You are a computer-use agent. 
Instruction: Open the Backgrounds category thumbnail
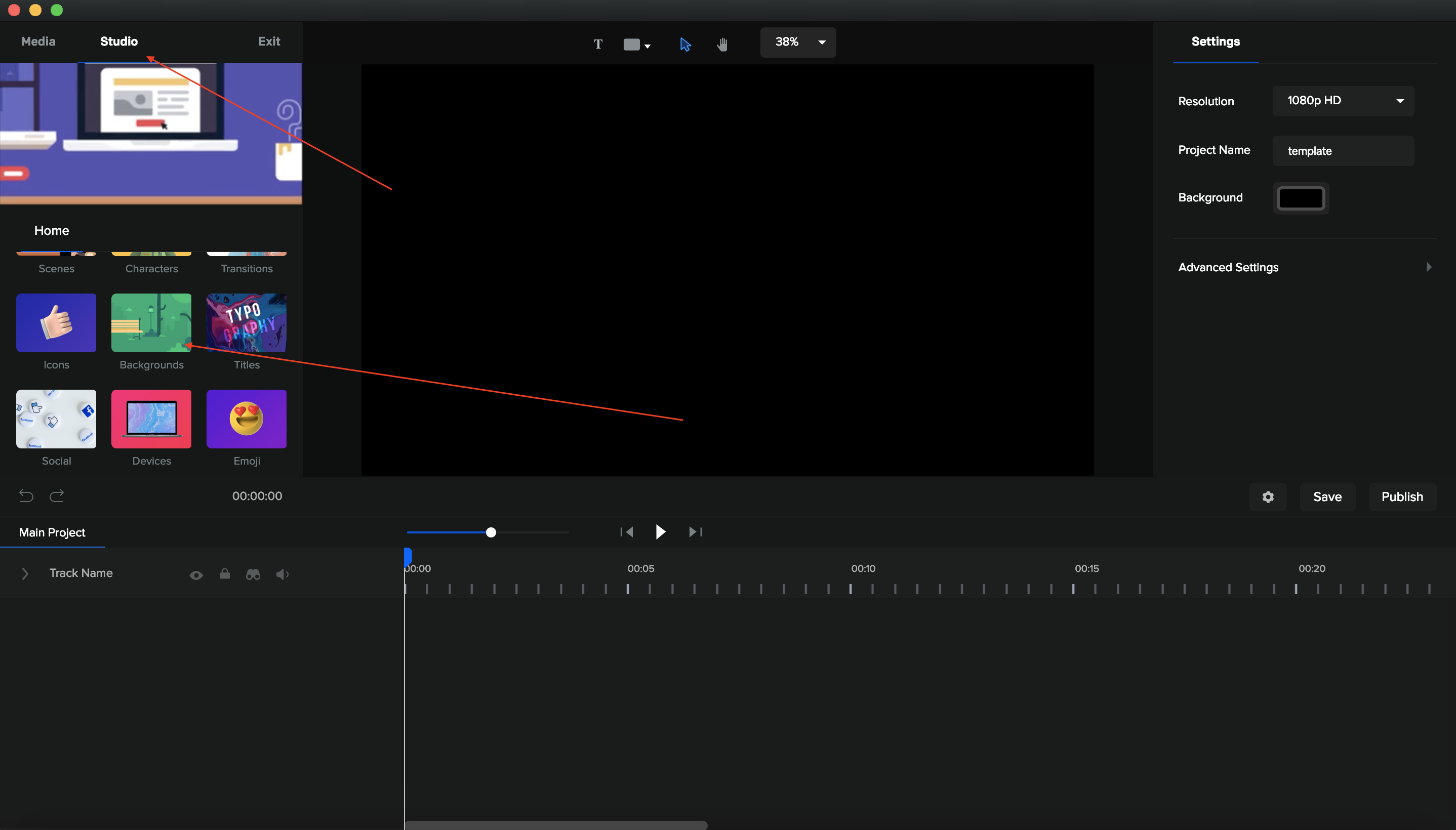[x=151, y=323]
